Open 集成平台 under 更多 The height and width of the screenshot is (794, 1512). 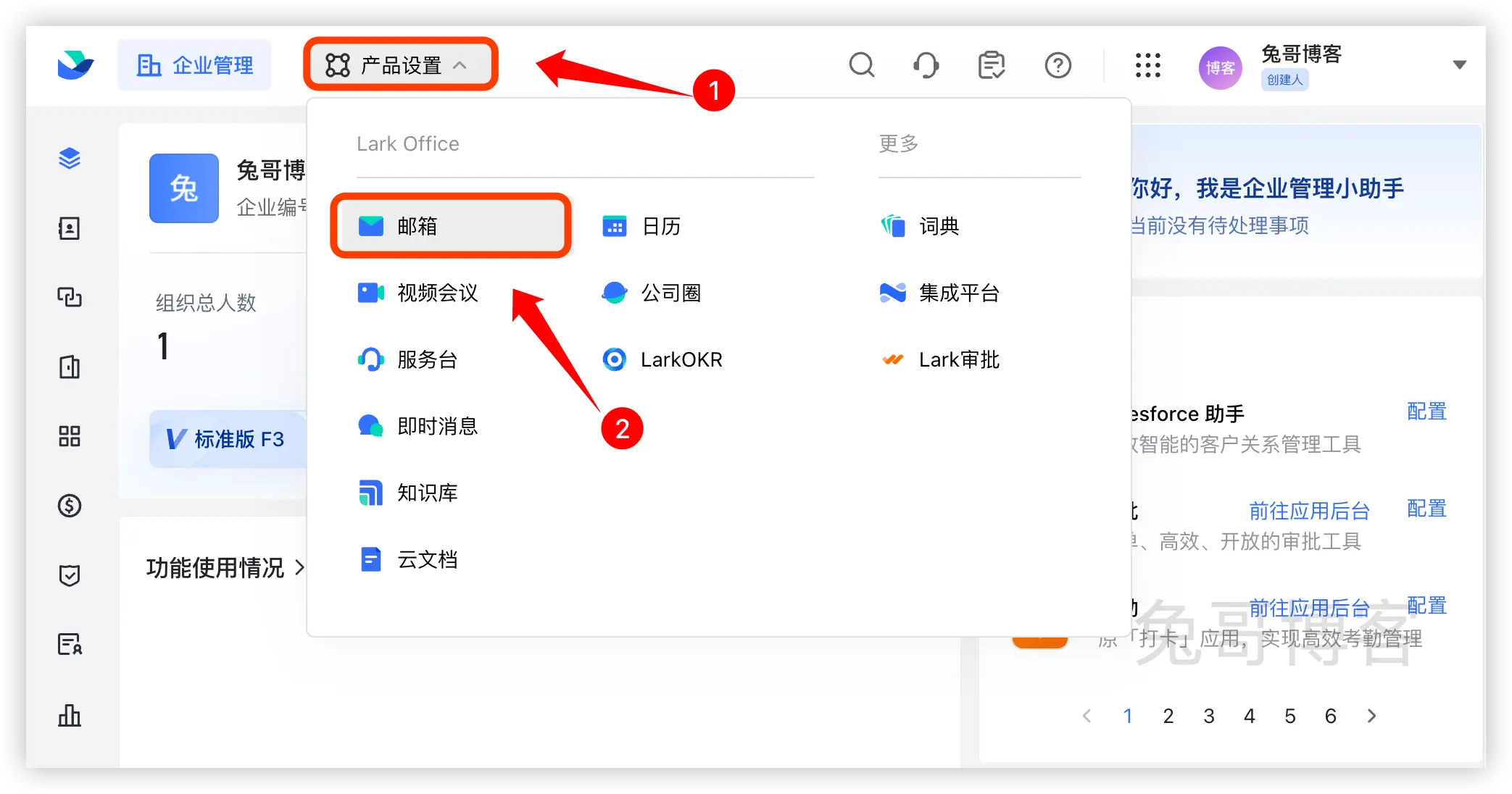tap(939, 293)
